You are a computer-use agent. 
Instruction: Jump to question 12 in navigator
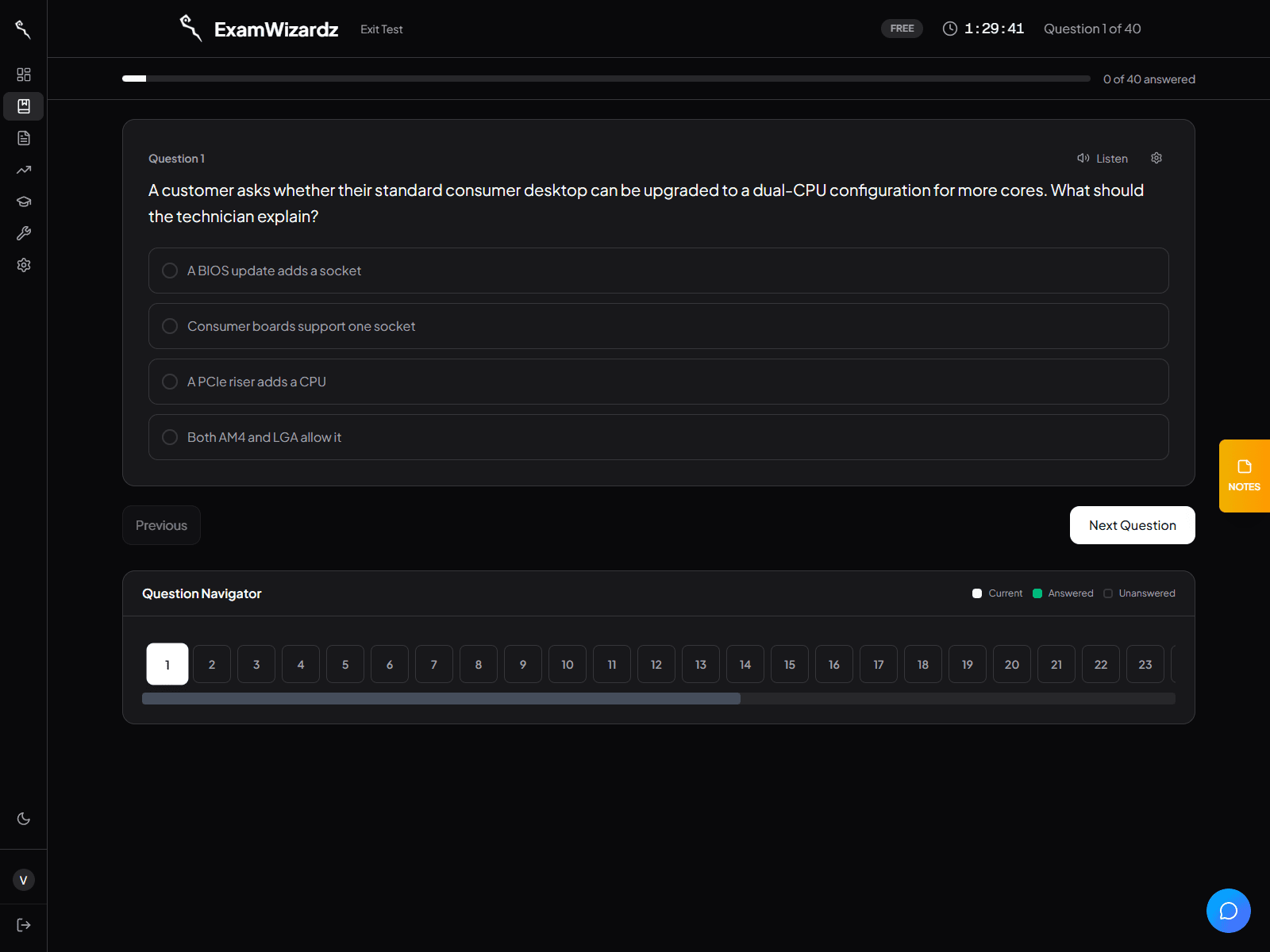point(656,664)
